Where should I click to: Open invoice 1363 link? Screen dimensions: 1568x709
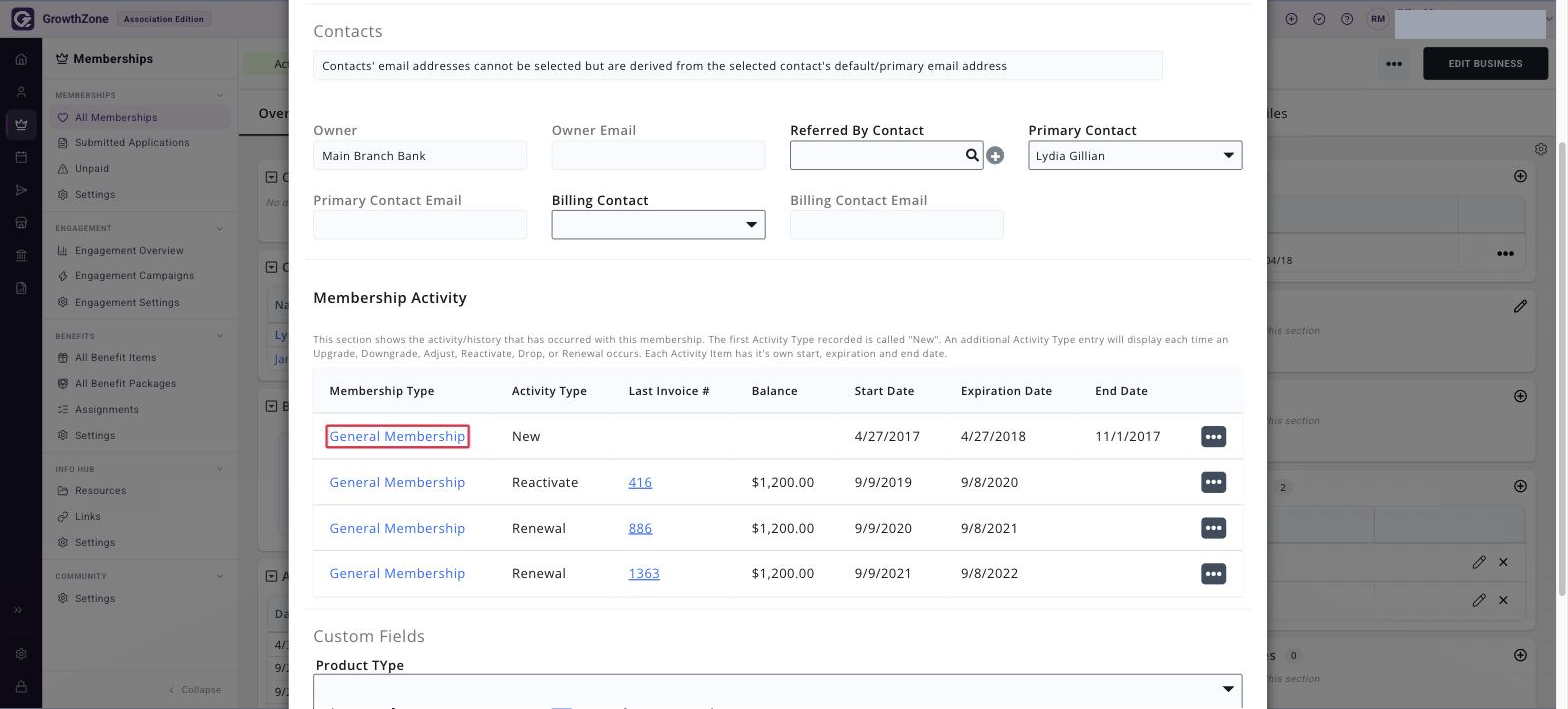[x=644, y=574]
